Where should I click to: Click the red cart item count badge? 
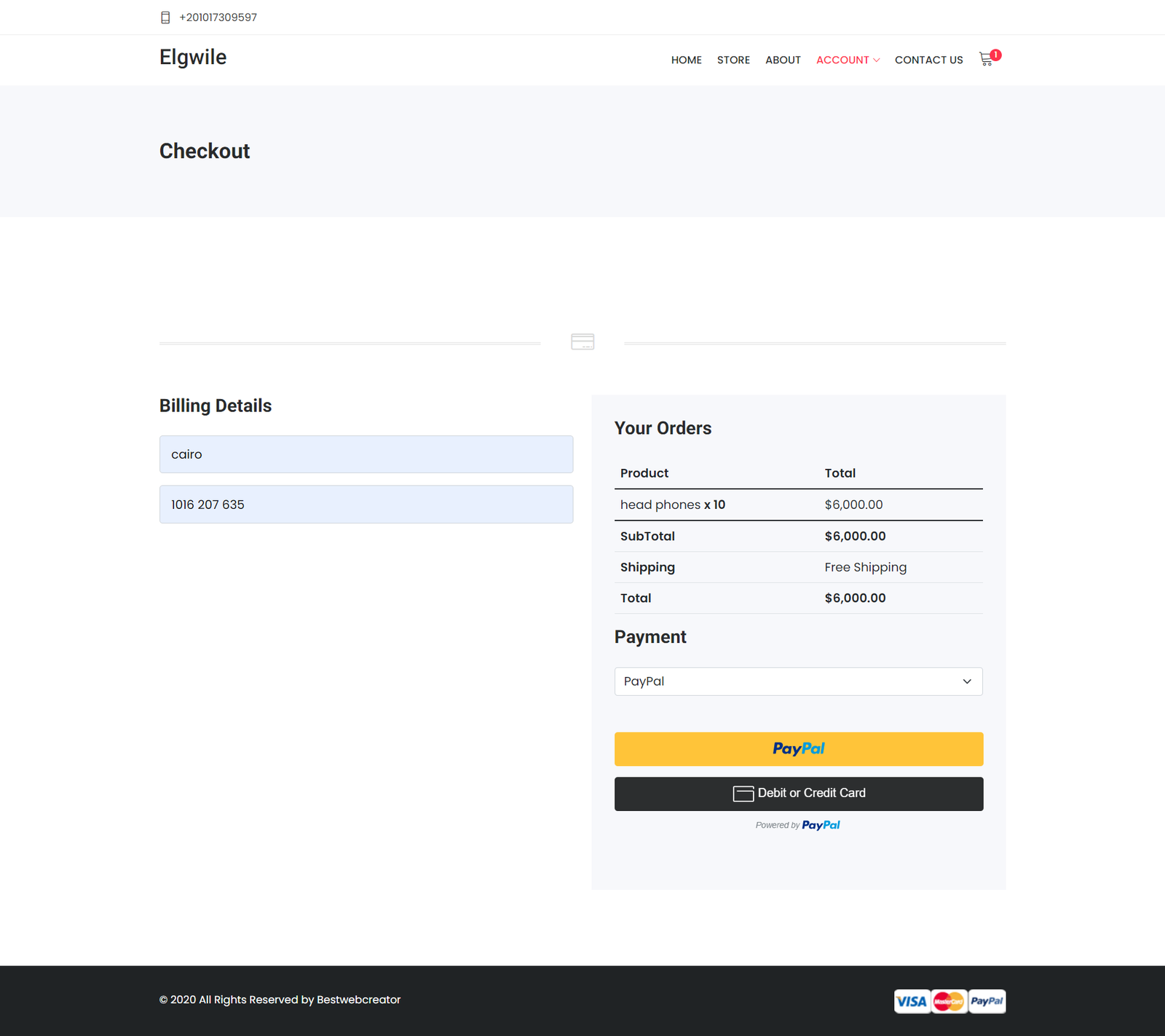point(995,55)
